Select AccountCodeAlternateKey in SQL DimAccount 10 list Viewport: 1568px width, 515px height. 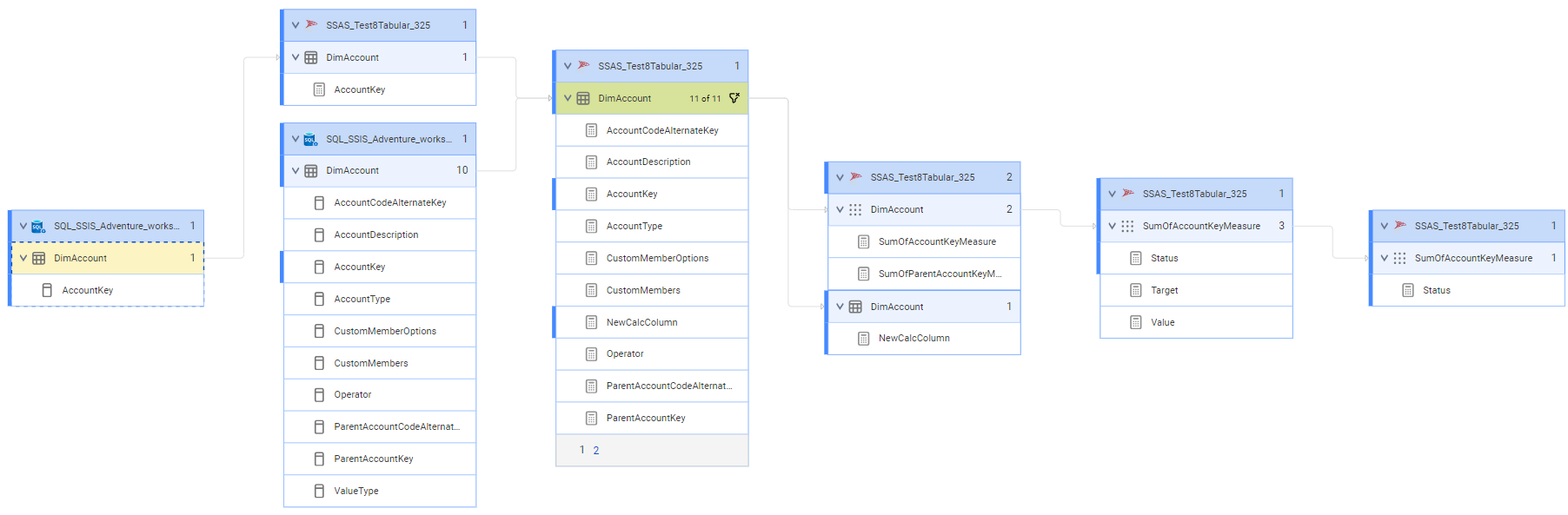[x=380, y=202]
